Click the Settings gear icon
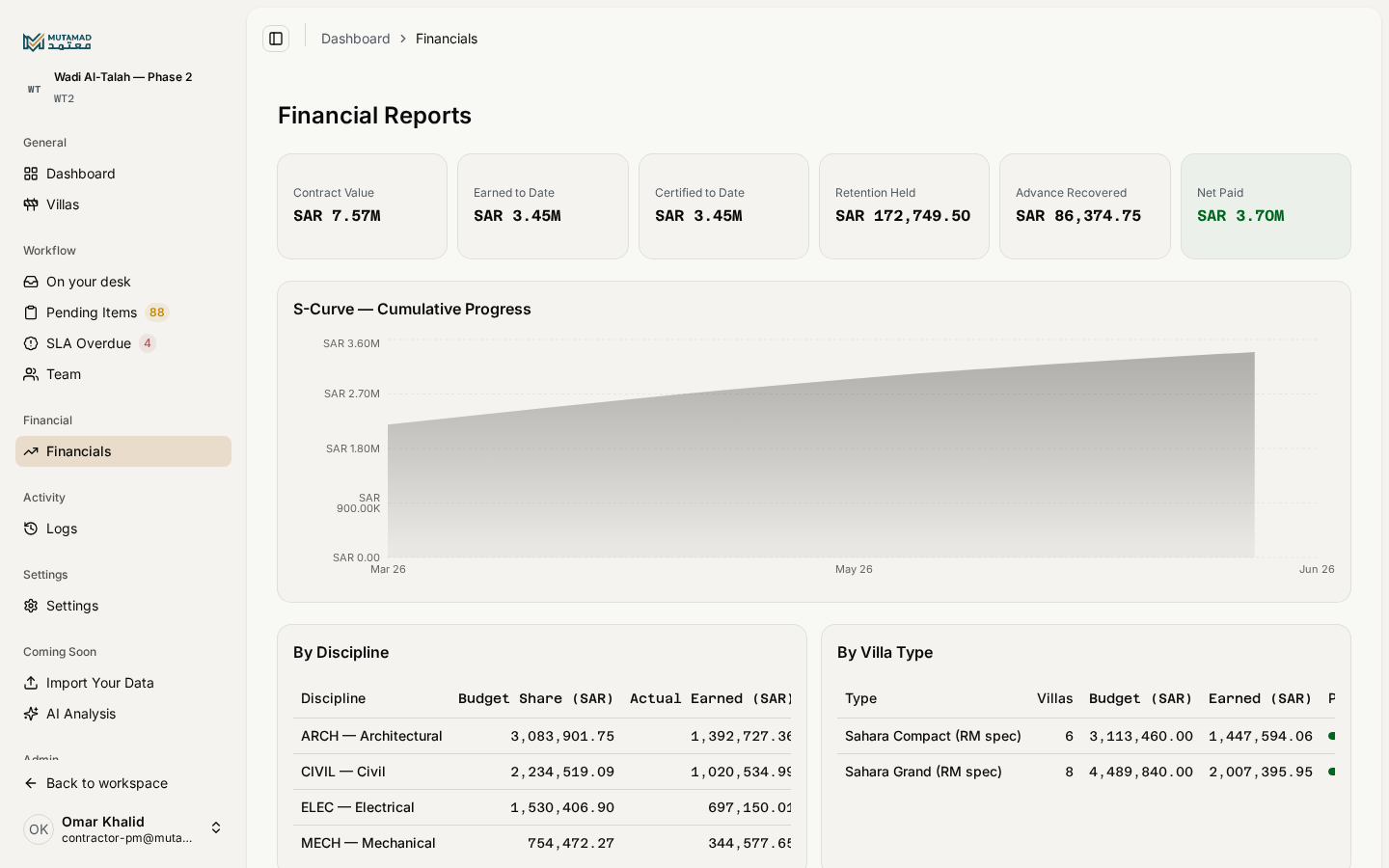 pos(31,606)
